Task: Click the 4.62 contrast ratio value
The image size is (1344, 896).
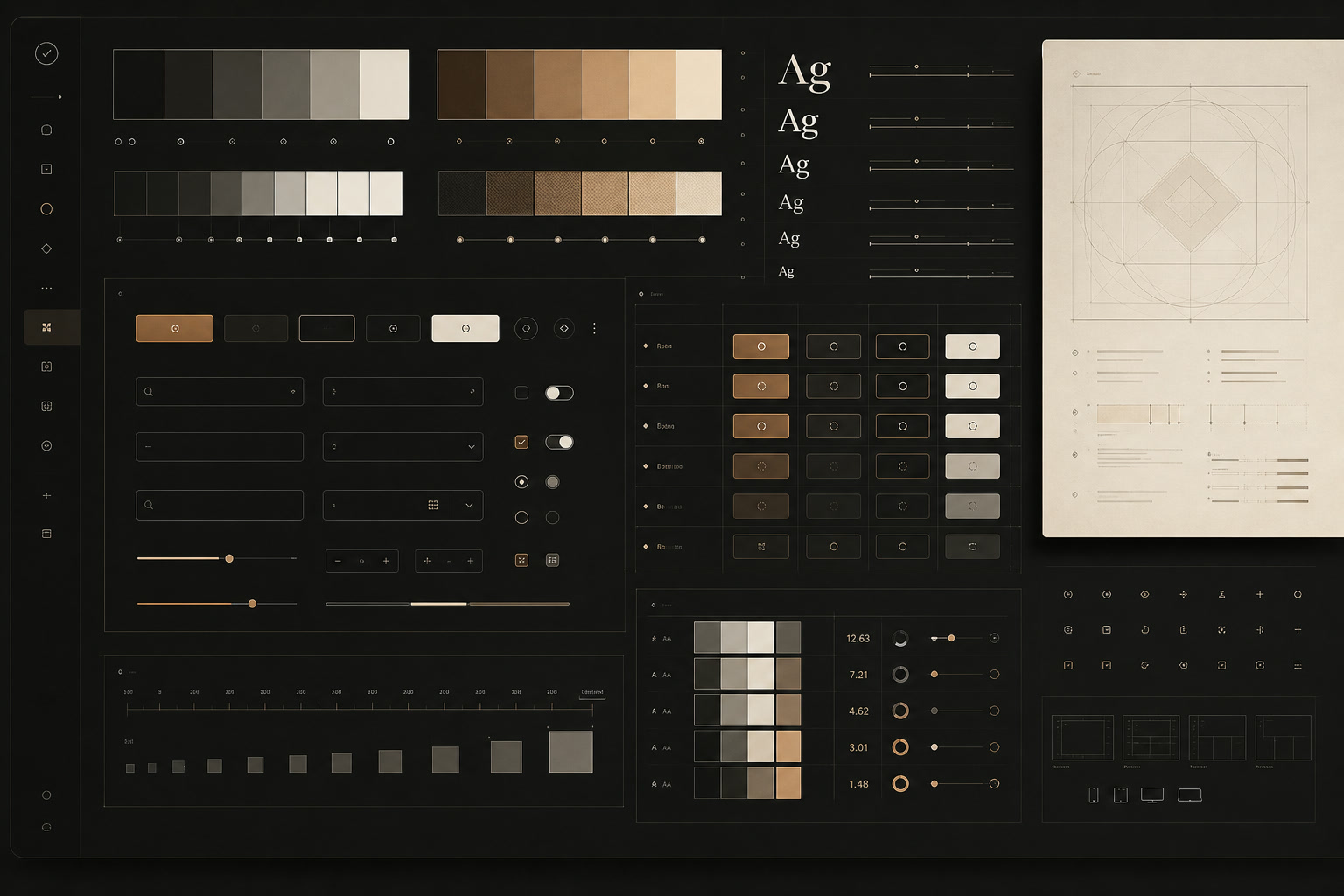Action: (x=858, y=711)
